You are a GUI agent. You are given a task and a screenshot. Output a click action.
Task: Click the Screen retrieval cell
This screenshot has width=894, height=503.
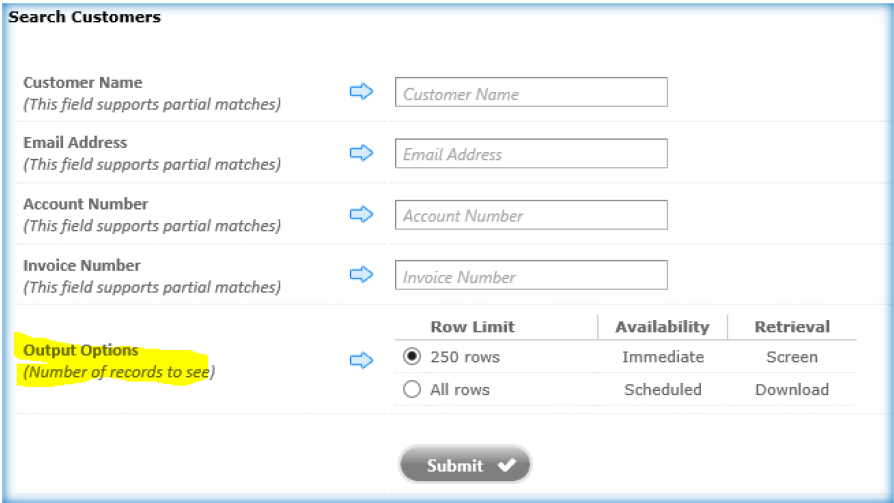[x=792, y=357]
